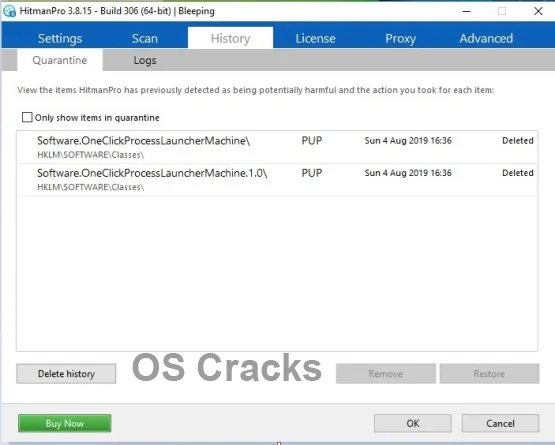Click HKLM\SOFTWARE\Classes\ path under first entry
Screen dimensions: 555x445
pos(91,155)
